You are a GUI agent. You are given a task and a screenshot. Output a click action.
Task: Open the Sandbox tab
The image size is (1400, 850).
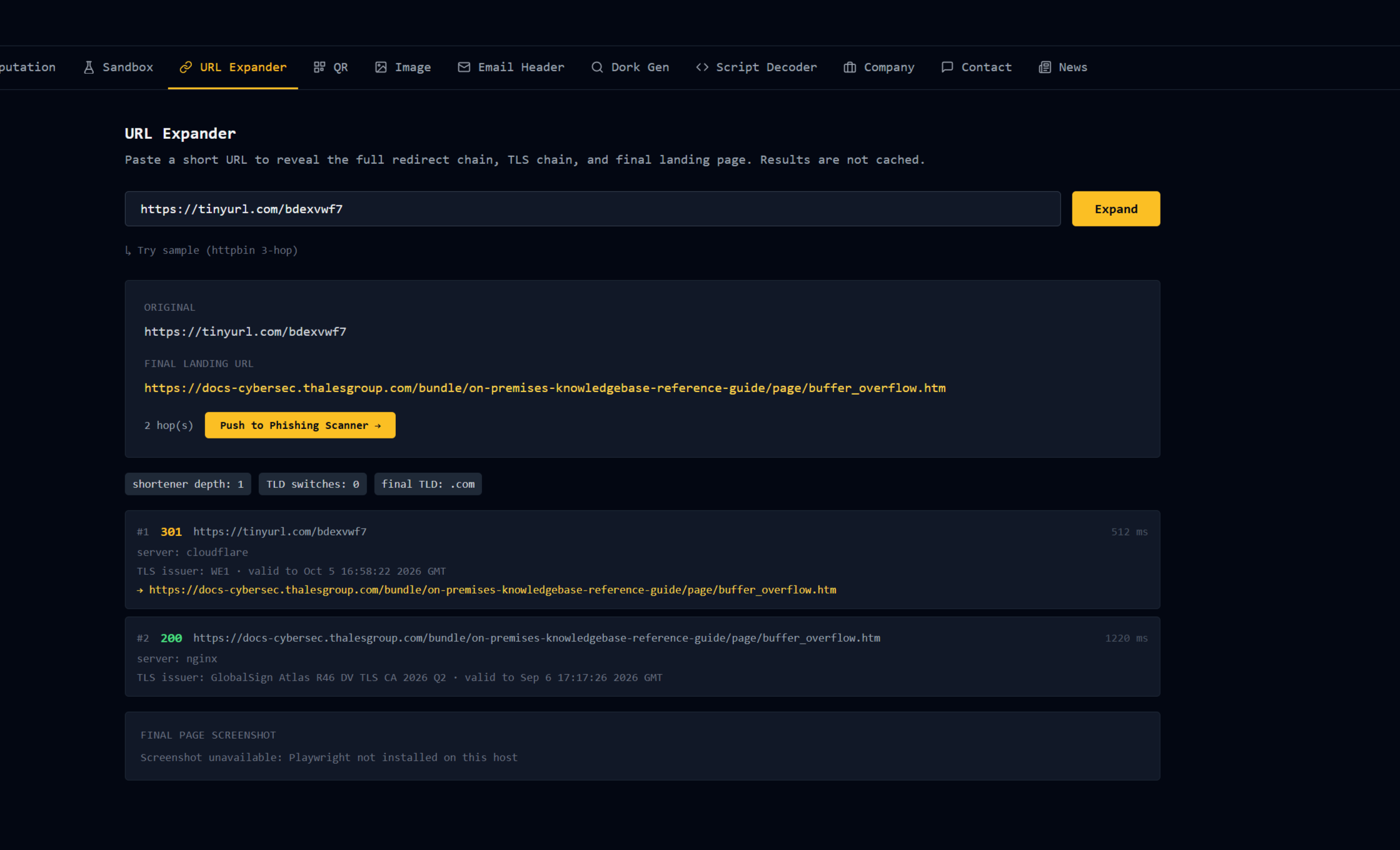[118, 67]
